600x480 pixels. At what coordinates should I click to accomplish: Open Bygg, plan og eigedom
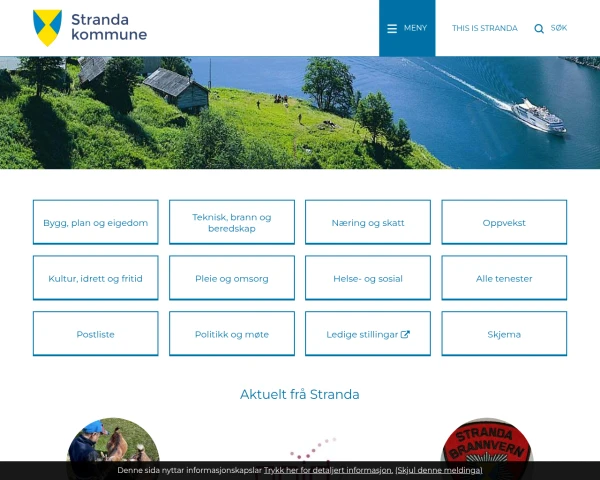96,222
